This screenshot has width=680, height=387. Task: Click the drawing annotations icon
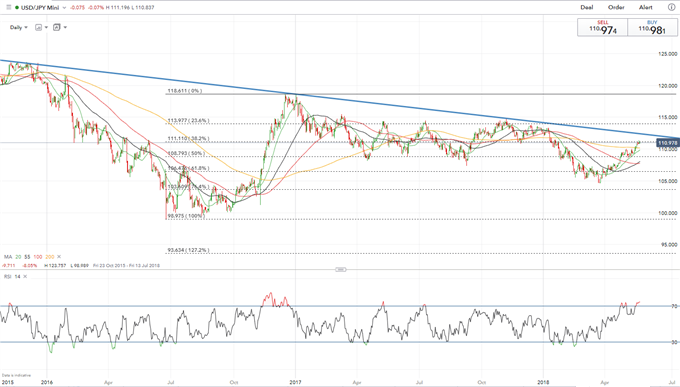(x=56, y=27)
